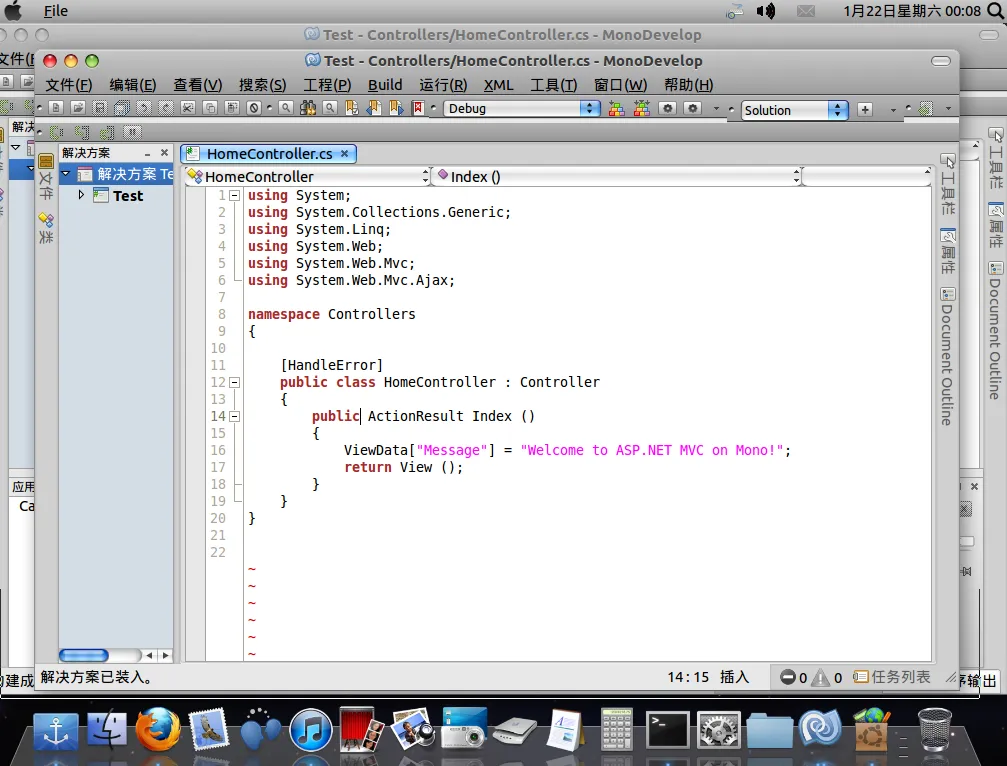1007x766 pixels.
Task: Open the HomeController class selector dropdown
Action: coord(308,177)
